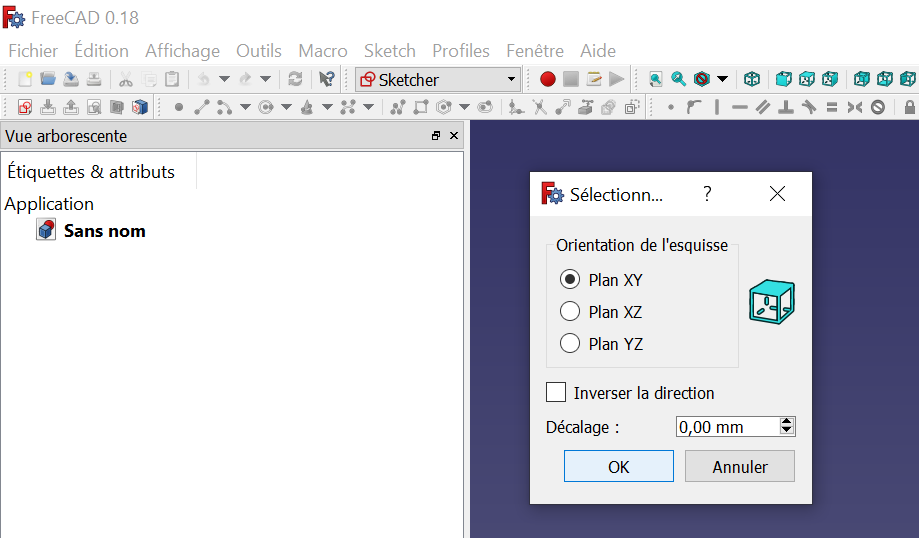919x538 pixels.
Task: Apply the Equal constraint icon
Action: pyautogui.click(x=832, y=107)
